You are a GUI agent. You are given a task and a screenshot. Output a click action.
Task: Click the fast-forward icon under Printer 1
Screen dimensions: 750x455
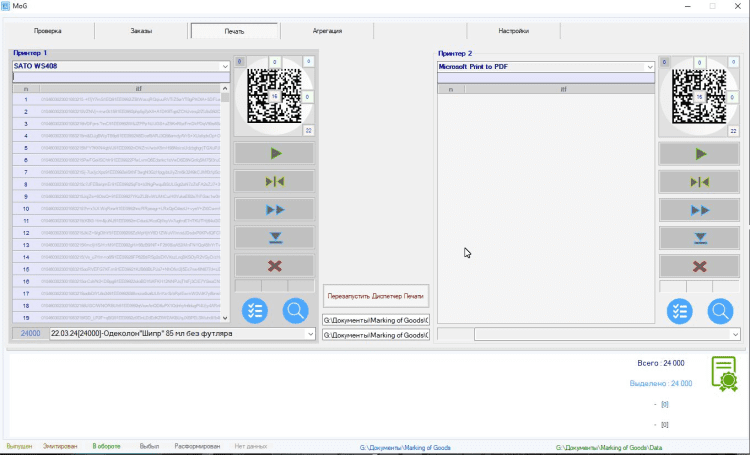coord(274,209)
